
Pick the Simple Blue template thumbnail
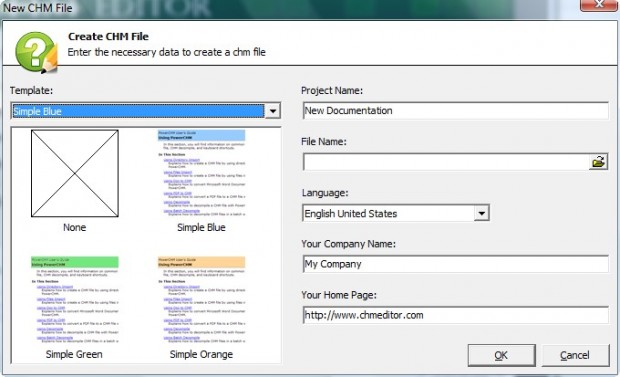click(x=201, y=173)
